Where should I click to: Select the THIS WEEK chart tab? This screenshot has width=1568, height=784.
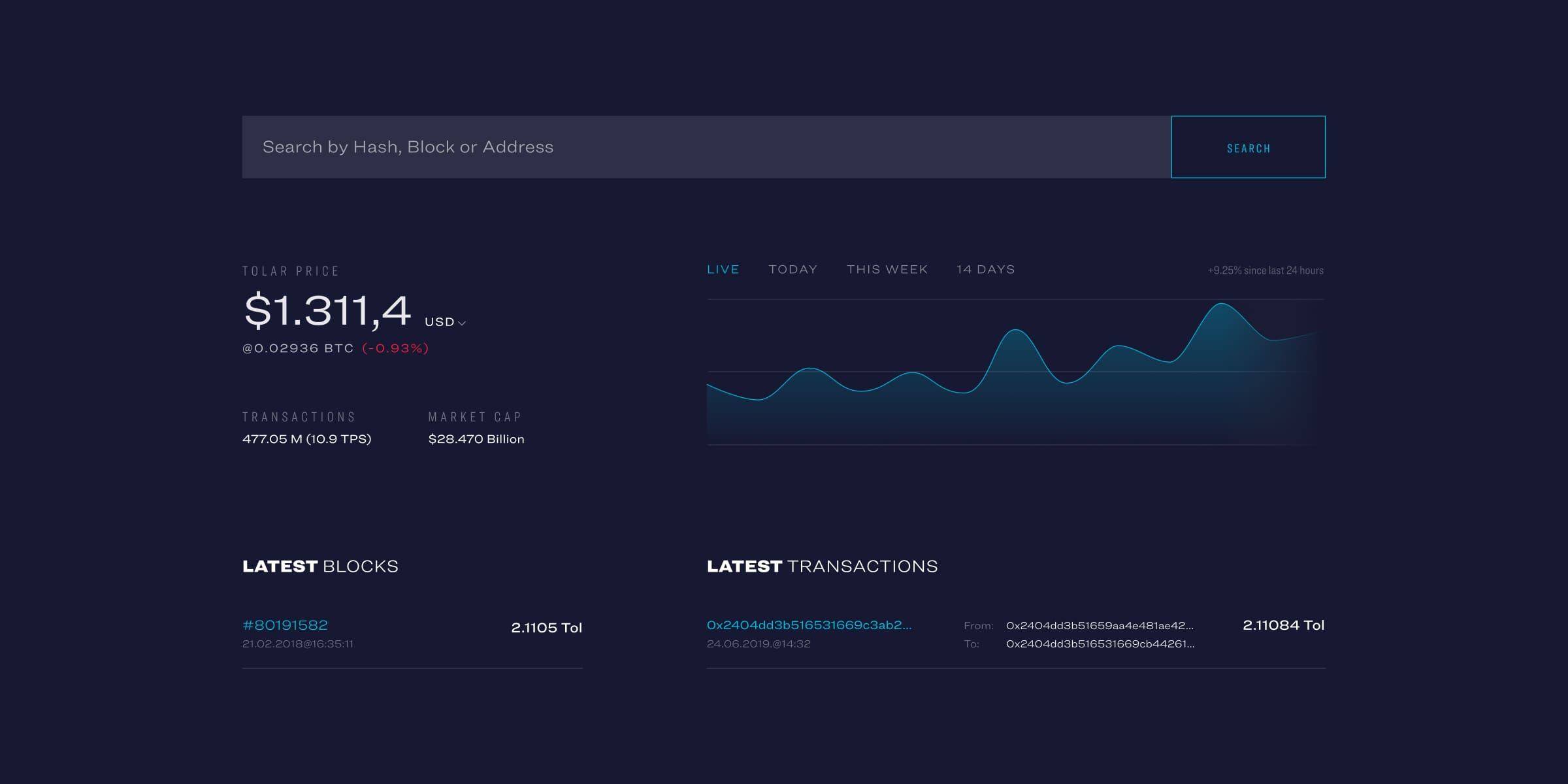887,269
